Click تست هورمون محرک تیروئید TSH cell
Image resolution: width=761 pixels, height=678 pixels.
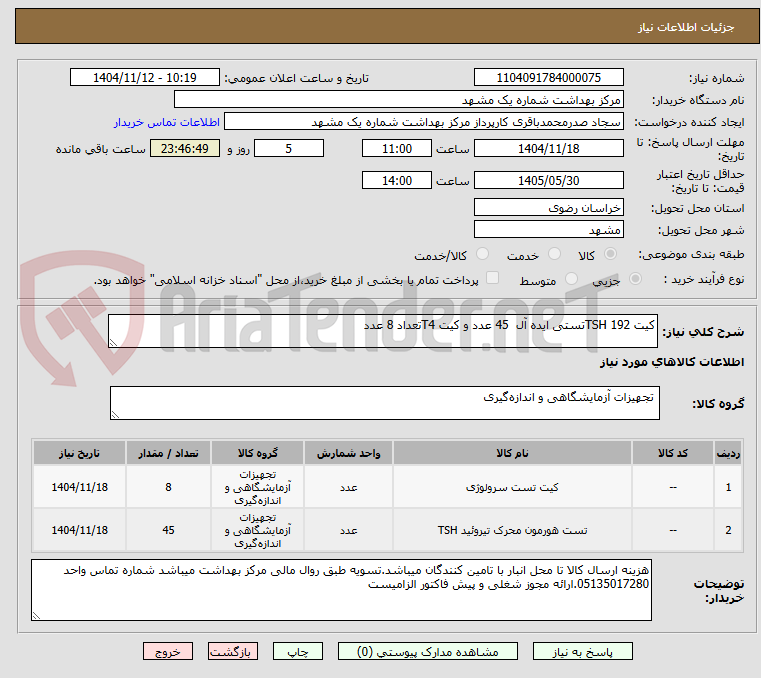[x=512, y=530]
